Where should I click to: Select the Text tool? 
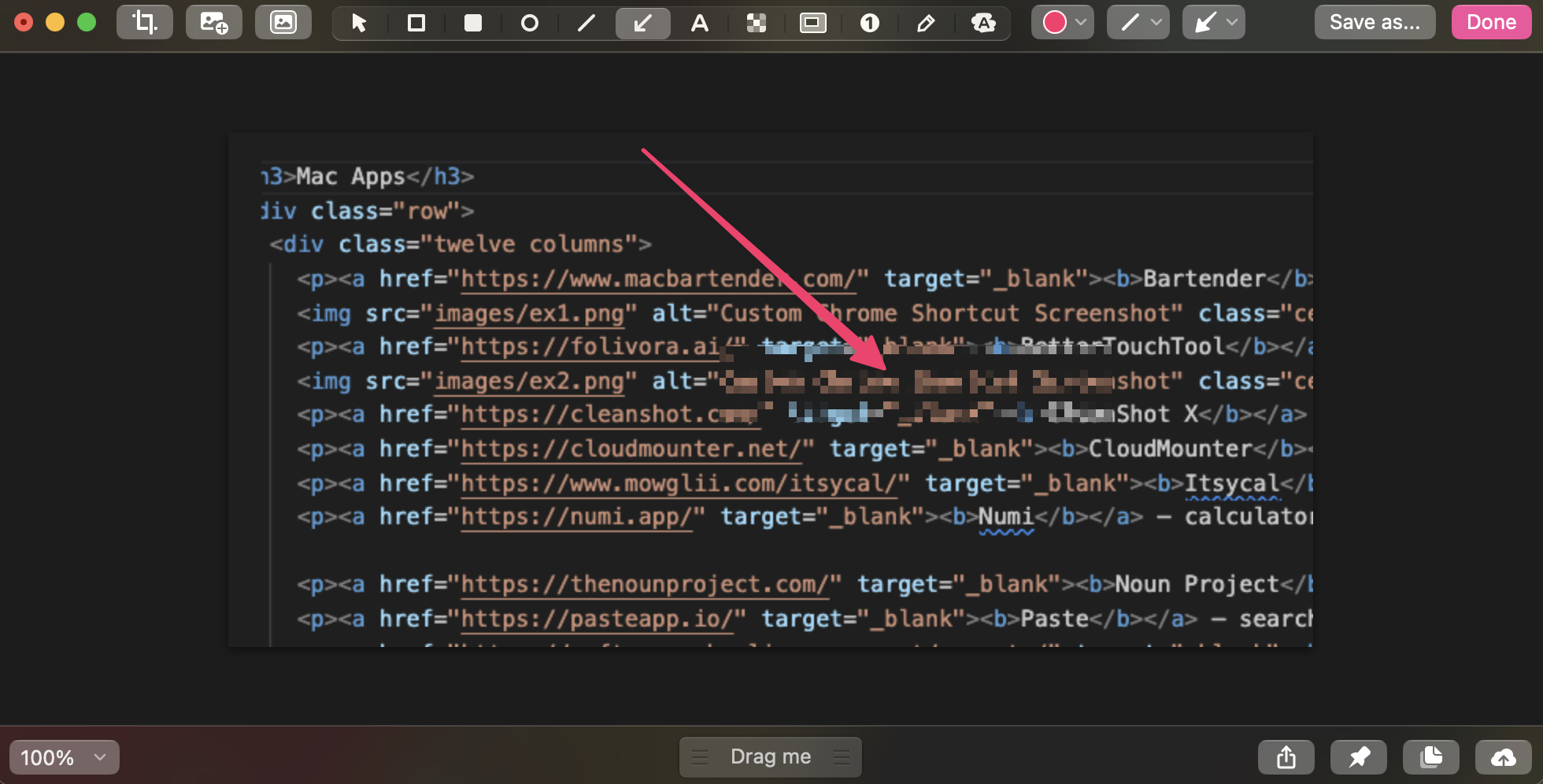[699, 22]
